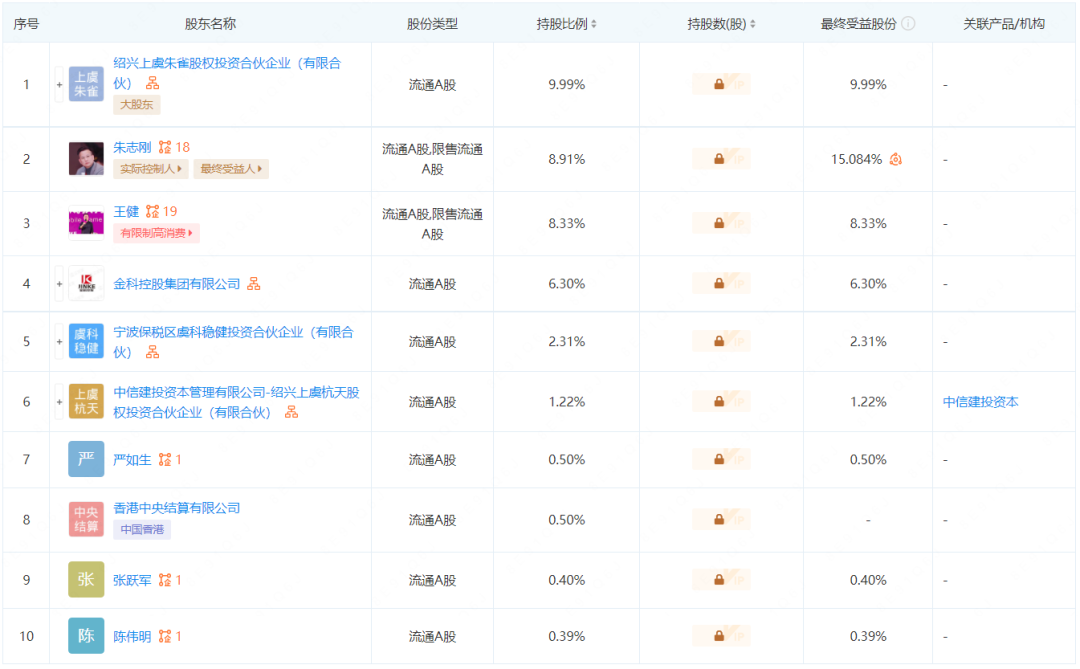The image size is (1080, 669).
Task: Click the info icon next to 最终受益股份
Action: coord(908,23)
